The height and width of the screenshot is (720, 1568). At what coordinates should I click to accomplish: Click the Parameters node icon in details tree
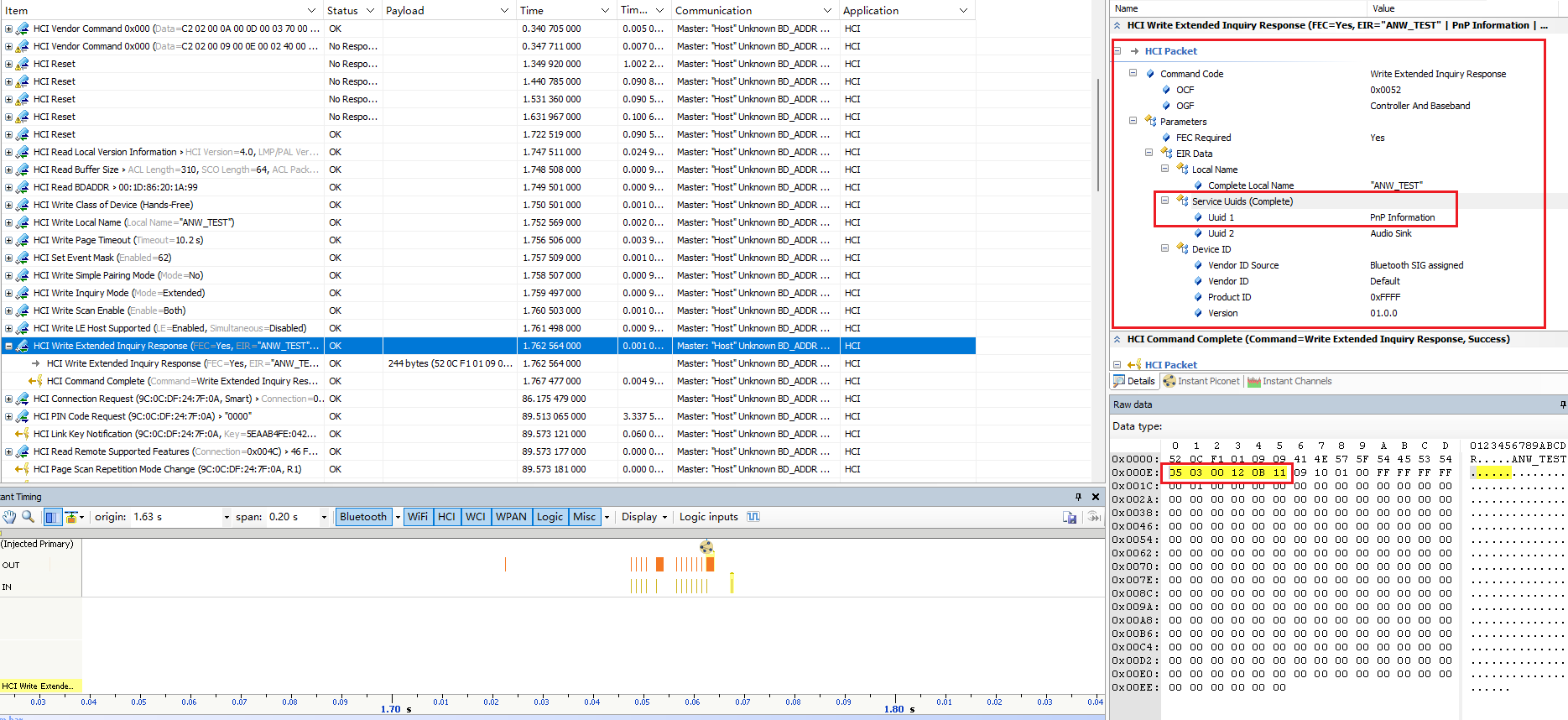1151,122
